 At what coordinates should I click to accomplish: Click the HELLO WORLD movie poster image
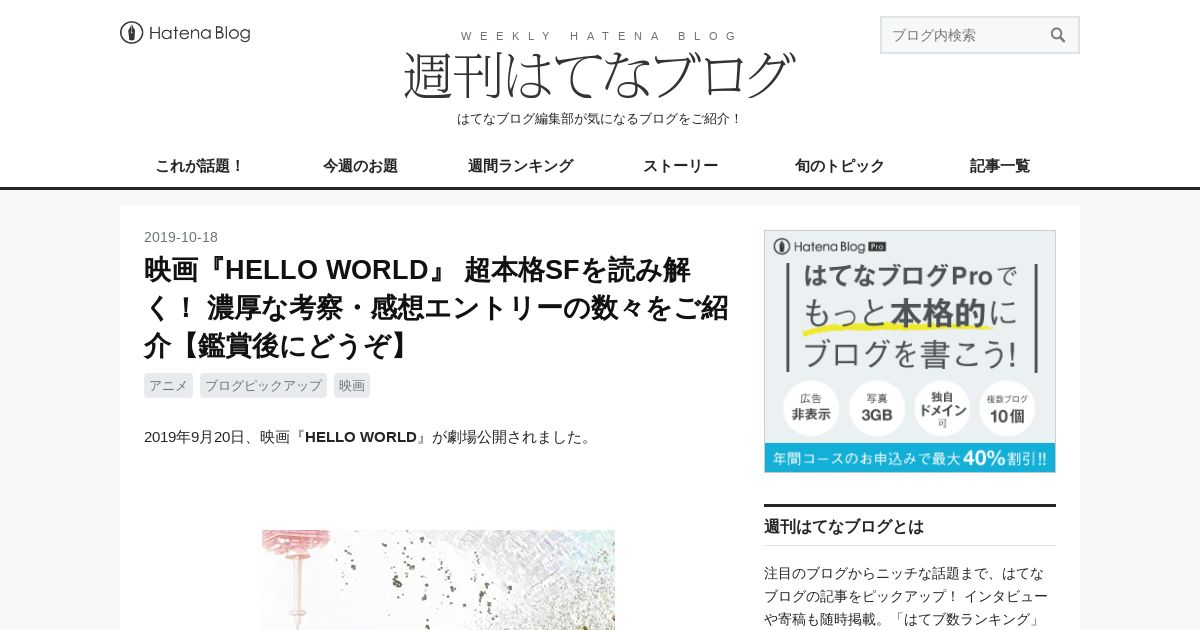438,580
